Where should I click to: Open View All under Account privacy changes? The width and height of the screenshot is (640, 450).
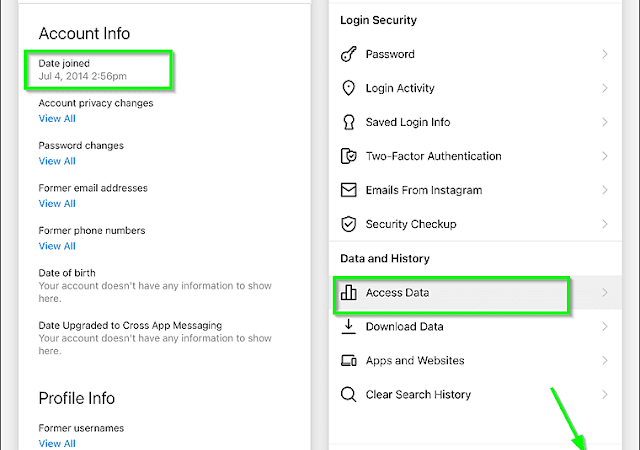tap(57, 119)
